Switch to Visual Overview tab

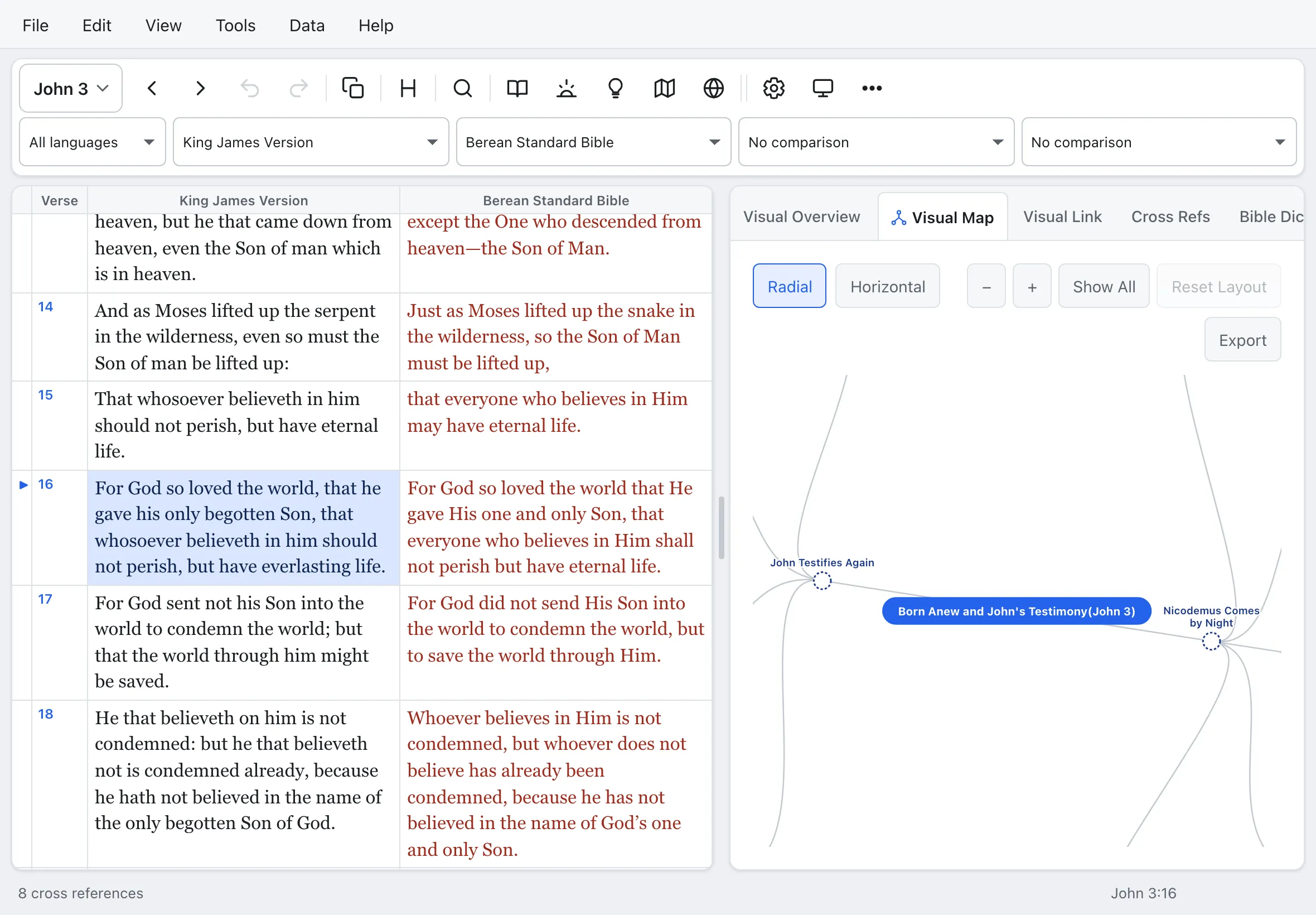(x=801, y=216)
